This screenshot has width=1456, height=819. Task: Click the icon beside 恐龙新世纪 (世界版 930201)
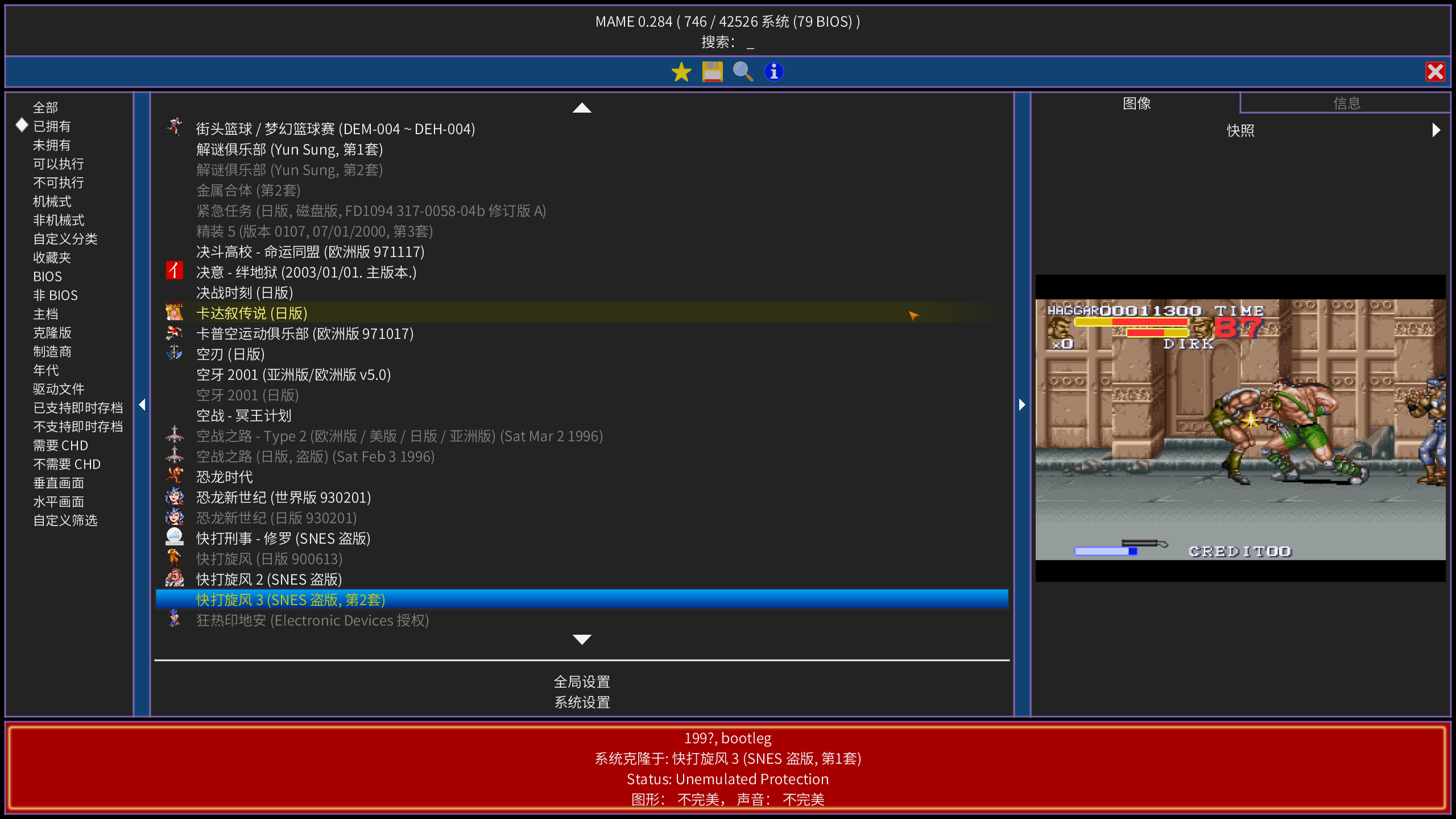tap(174, 497)
